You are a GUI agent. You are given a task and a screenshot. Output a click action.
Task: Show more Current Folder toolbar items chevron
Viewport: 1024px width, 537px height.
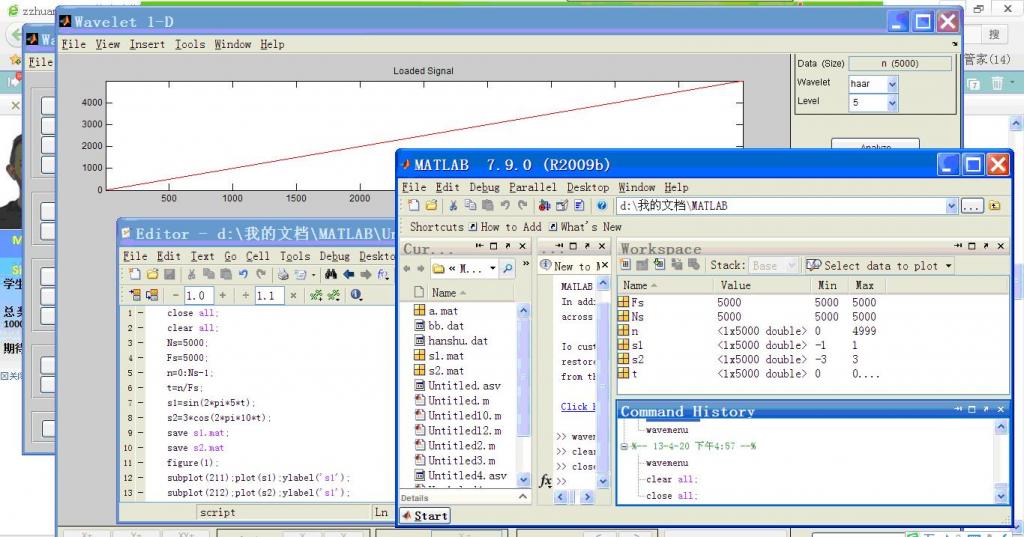pyautogui.click(x=526, y=264)
